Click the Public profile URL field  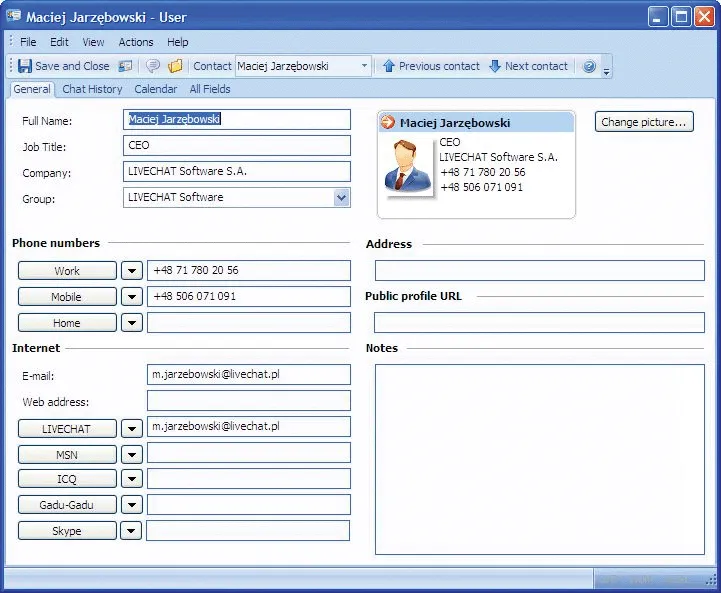coord(539,323)
